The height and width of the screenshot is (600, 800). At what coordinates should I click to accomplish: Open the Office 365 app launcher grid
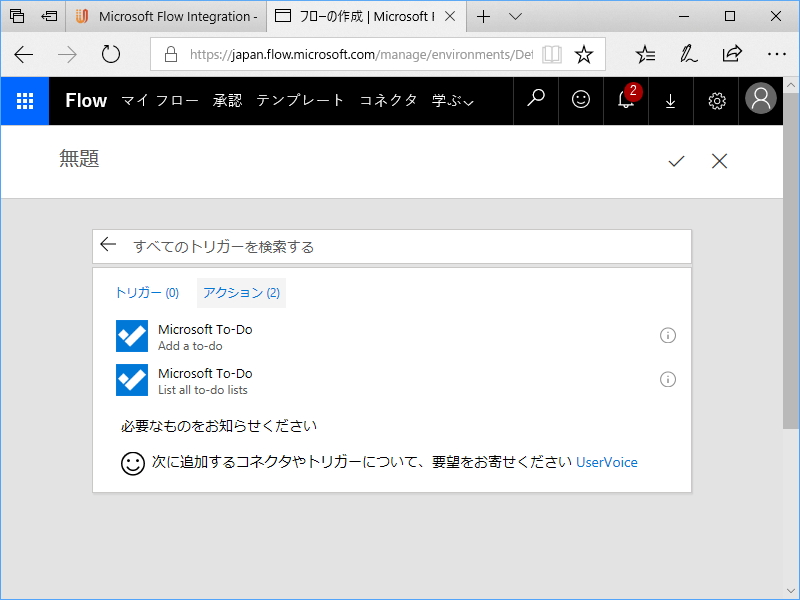[x=24, y=100]
